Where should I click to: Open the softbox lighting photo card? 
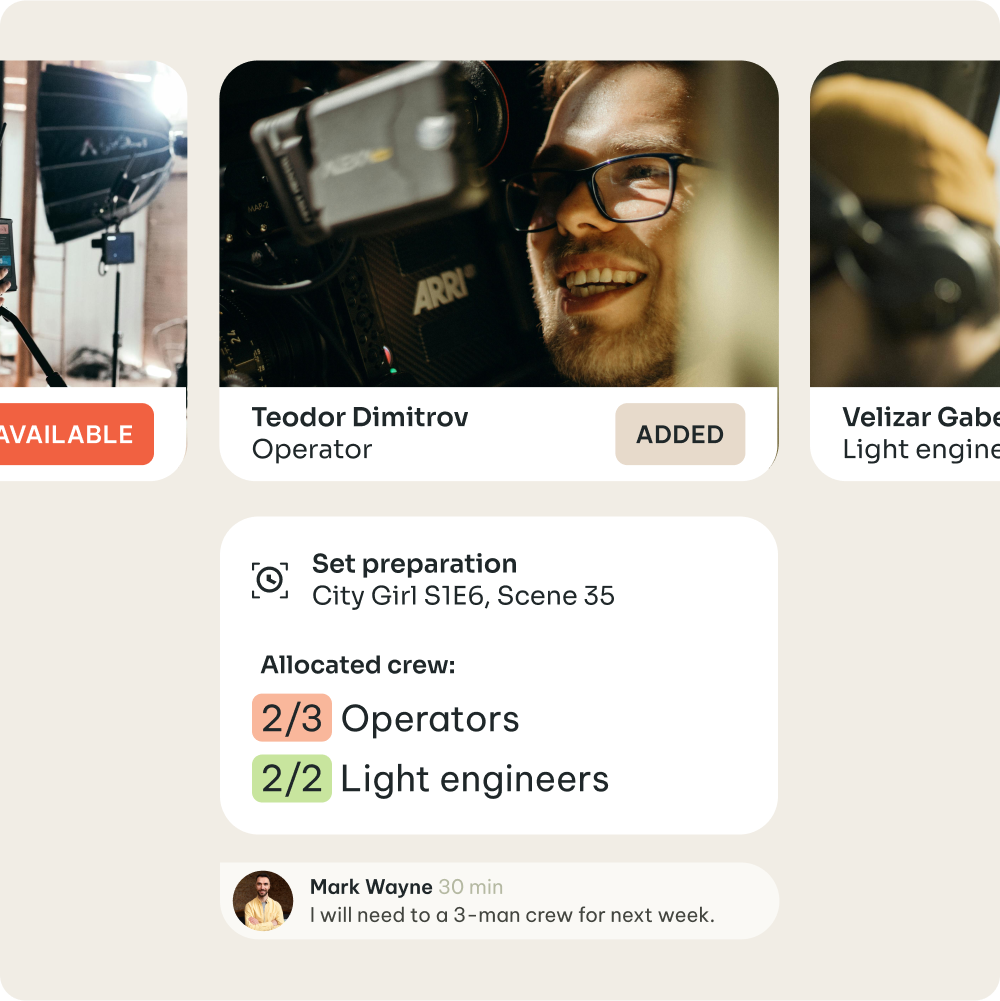(93, 223)
